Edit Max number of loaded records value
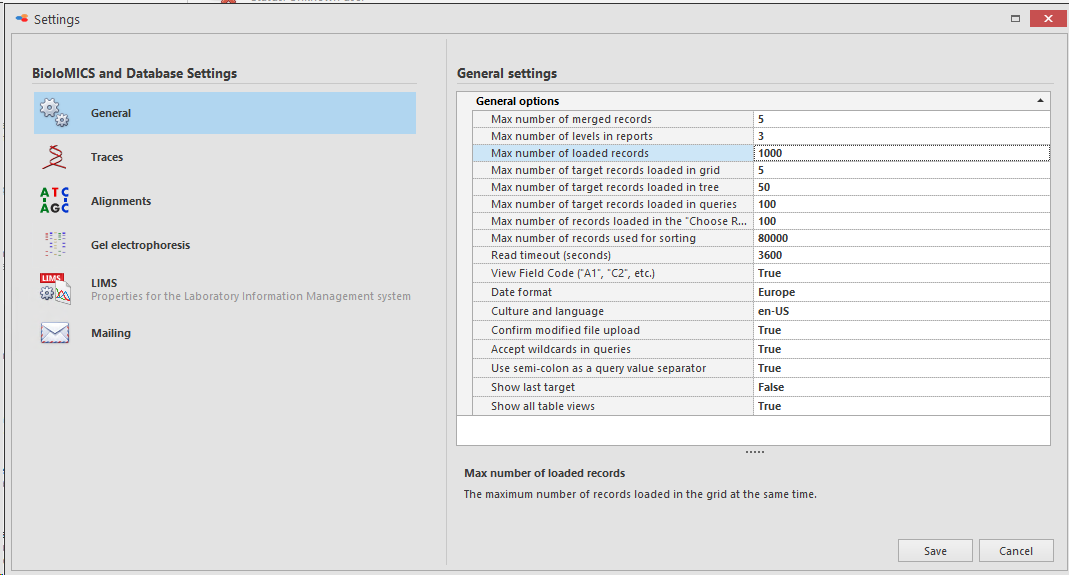 click(x=901, y=153)
